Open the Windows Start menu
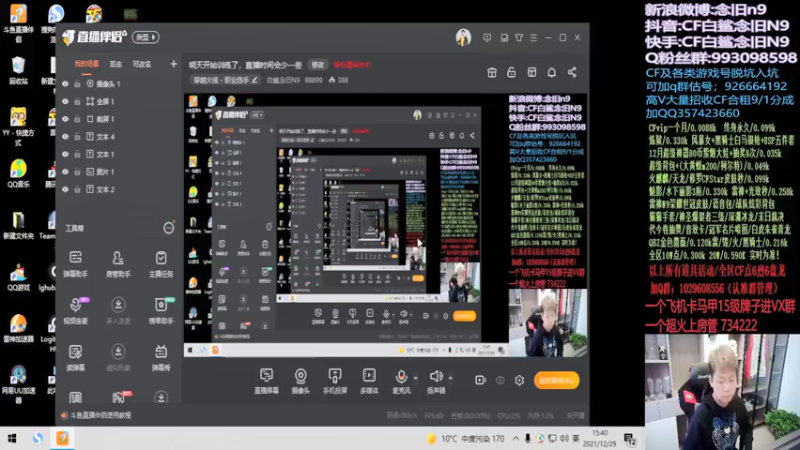Viewport: 800px width, 450px height. tap(12, 438)
